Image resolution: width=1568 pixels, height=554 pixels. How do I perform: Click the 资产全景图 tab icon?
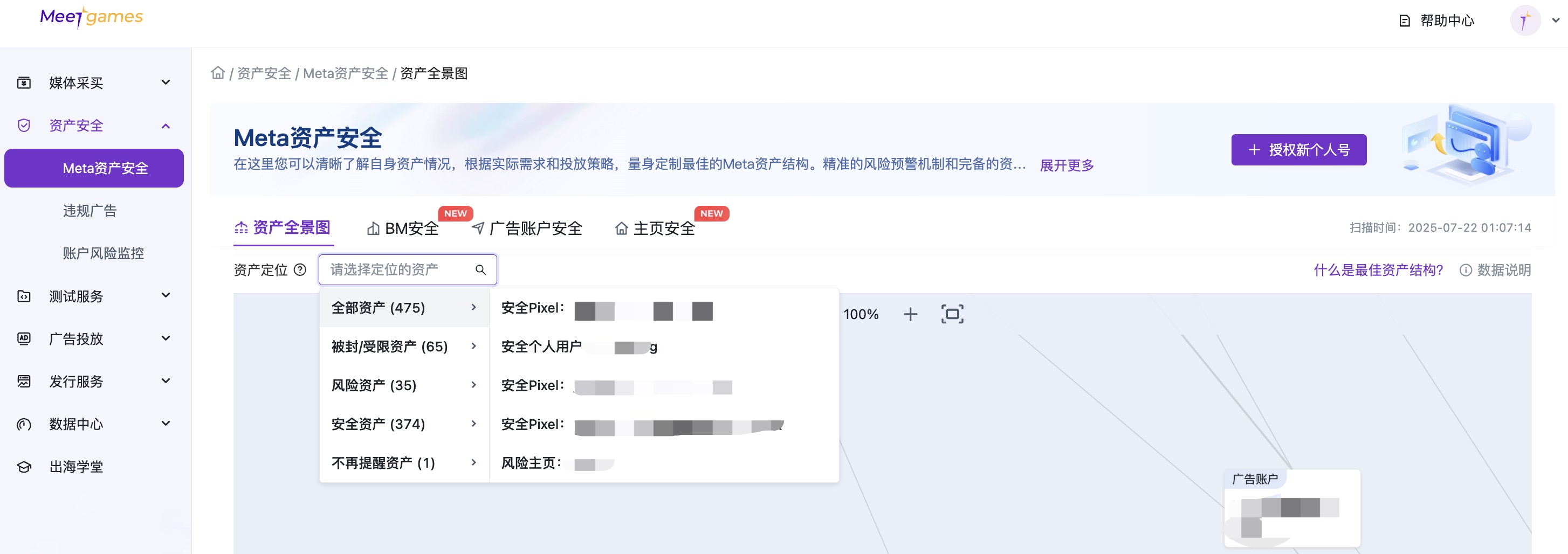[x=241, y=228]
